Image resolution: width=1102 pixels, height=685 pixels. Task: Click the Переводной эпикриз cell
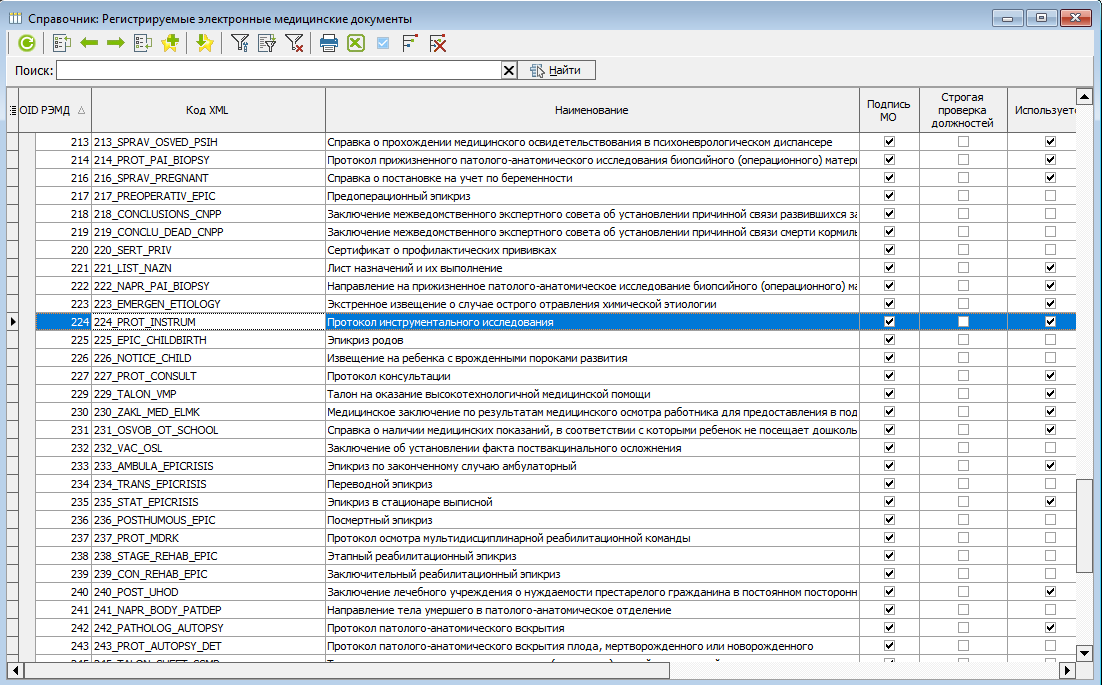coord(592,483)
